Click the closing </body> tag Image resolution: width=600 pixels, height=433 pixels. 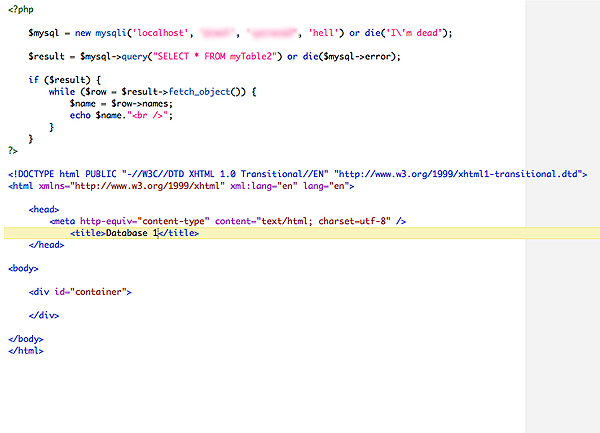pos(26,339)
